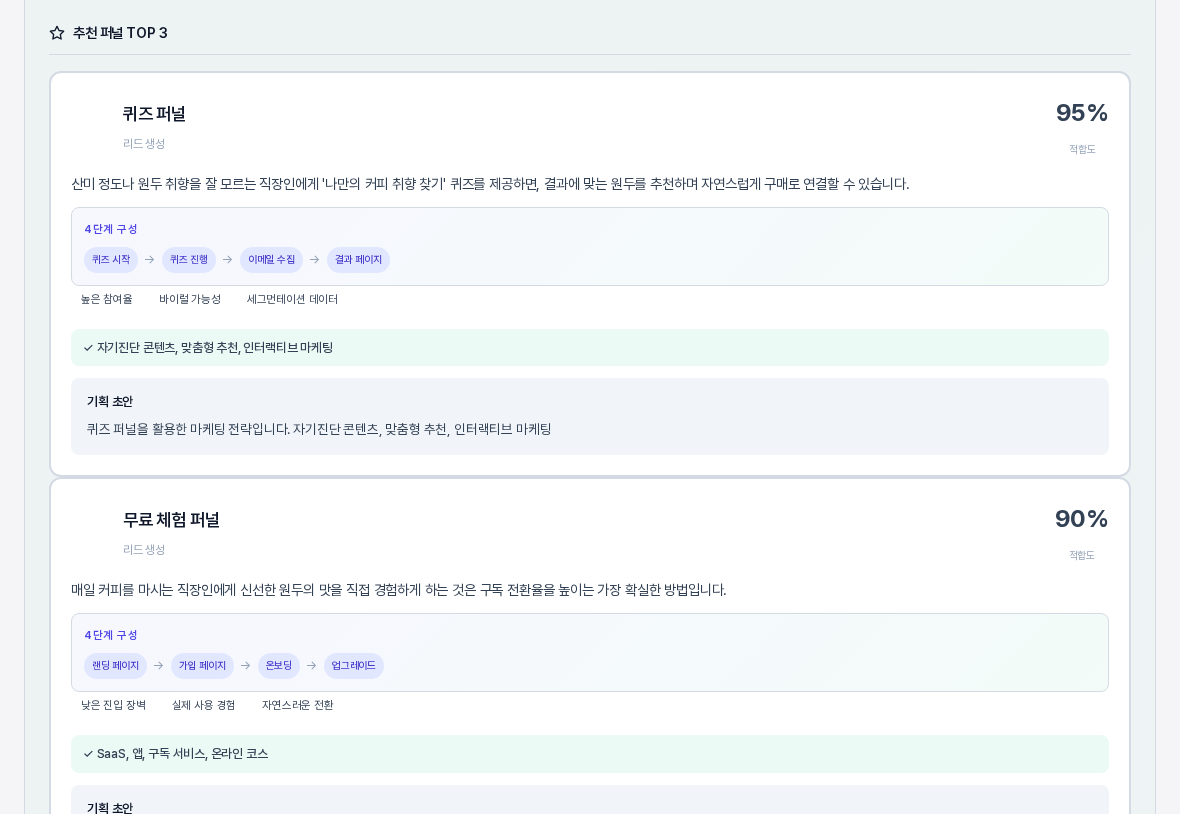This screenshot has height=814, width=1180.
Task: Click the 세그먼테이션 데이터 tag
Action: 292,299
